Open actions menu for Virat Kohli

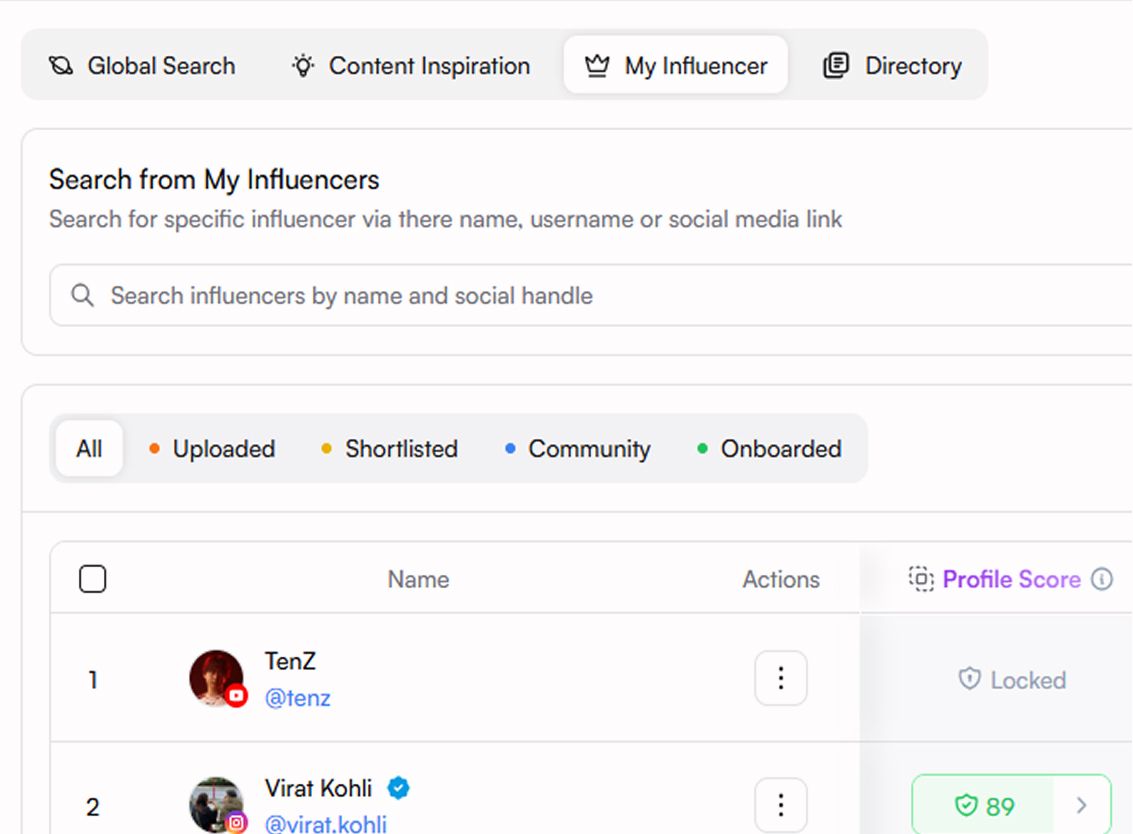781,805
